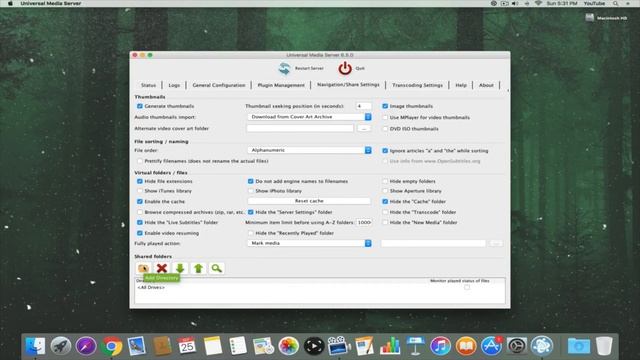Viewport: 640px width, 360px height.
Task: Toggle Hide file extensions checkbox
Action: coord(140,181)
